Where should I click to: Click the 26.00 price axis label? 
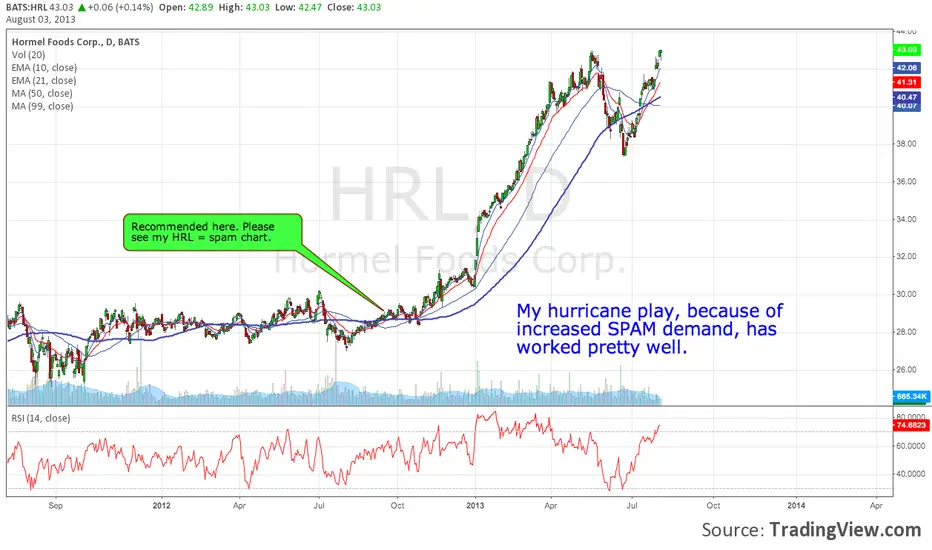[x=906, y=370]
